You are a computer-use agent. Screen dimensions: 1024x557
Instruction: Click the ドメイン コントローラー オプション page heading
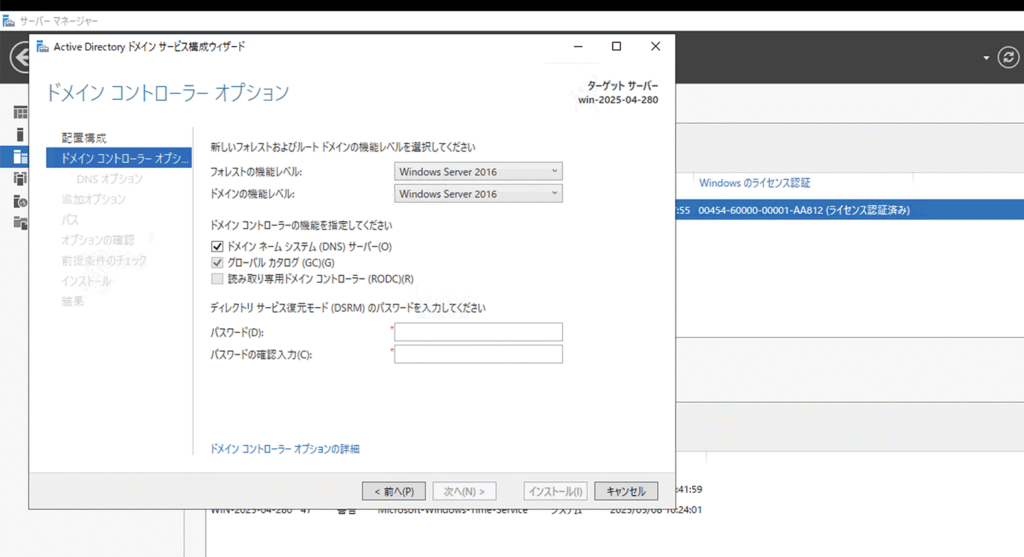coord(167,93)
